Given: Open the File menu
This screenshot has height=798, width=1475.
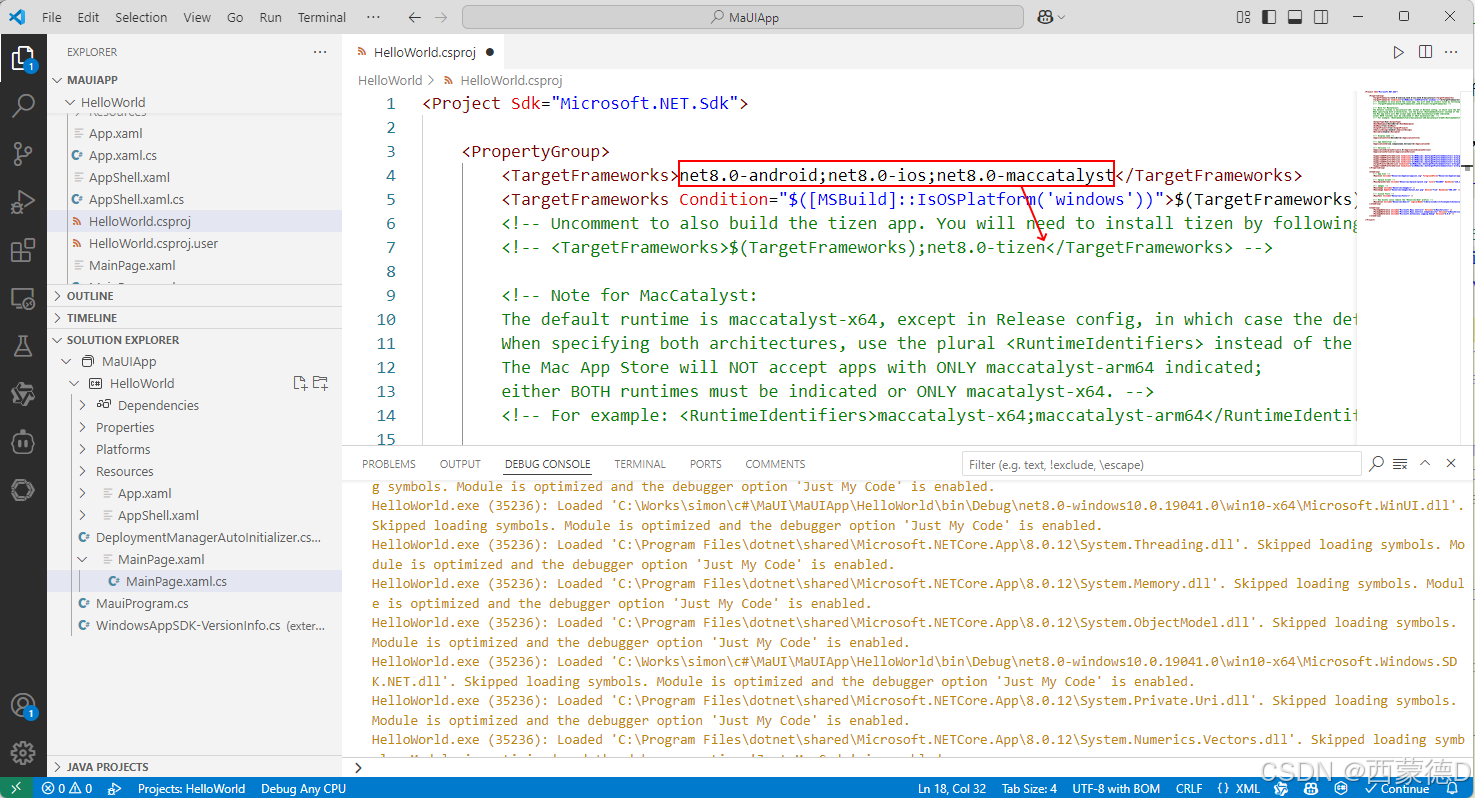Looking at the screenshot, I should pos(52,17).
